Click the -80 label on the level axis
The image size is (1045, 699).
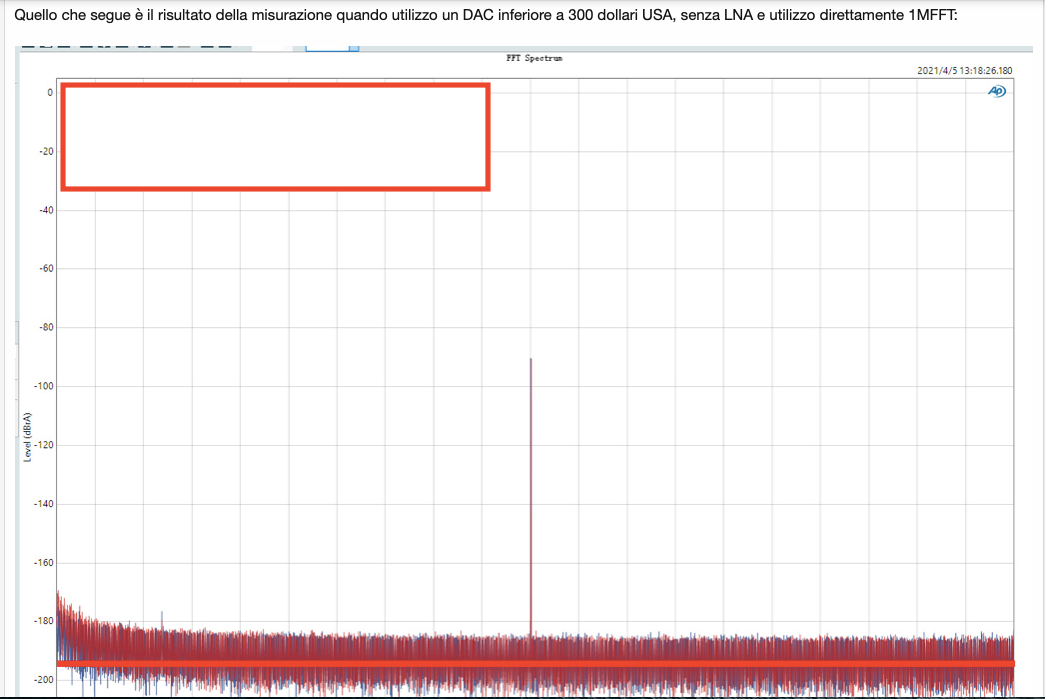pos(46,327)
